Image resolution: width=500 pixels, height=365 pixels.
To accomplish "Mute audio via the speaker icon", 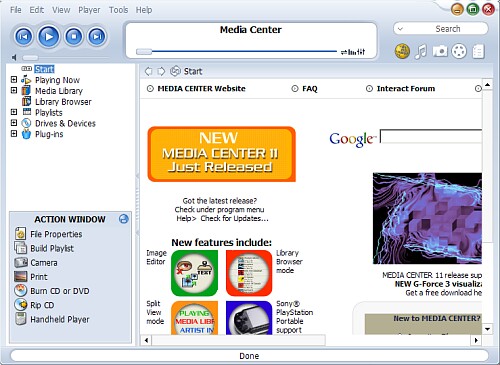I will coord(14,57).
